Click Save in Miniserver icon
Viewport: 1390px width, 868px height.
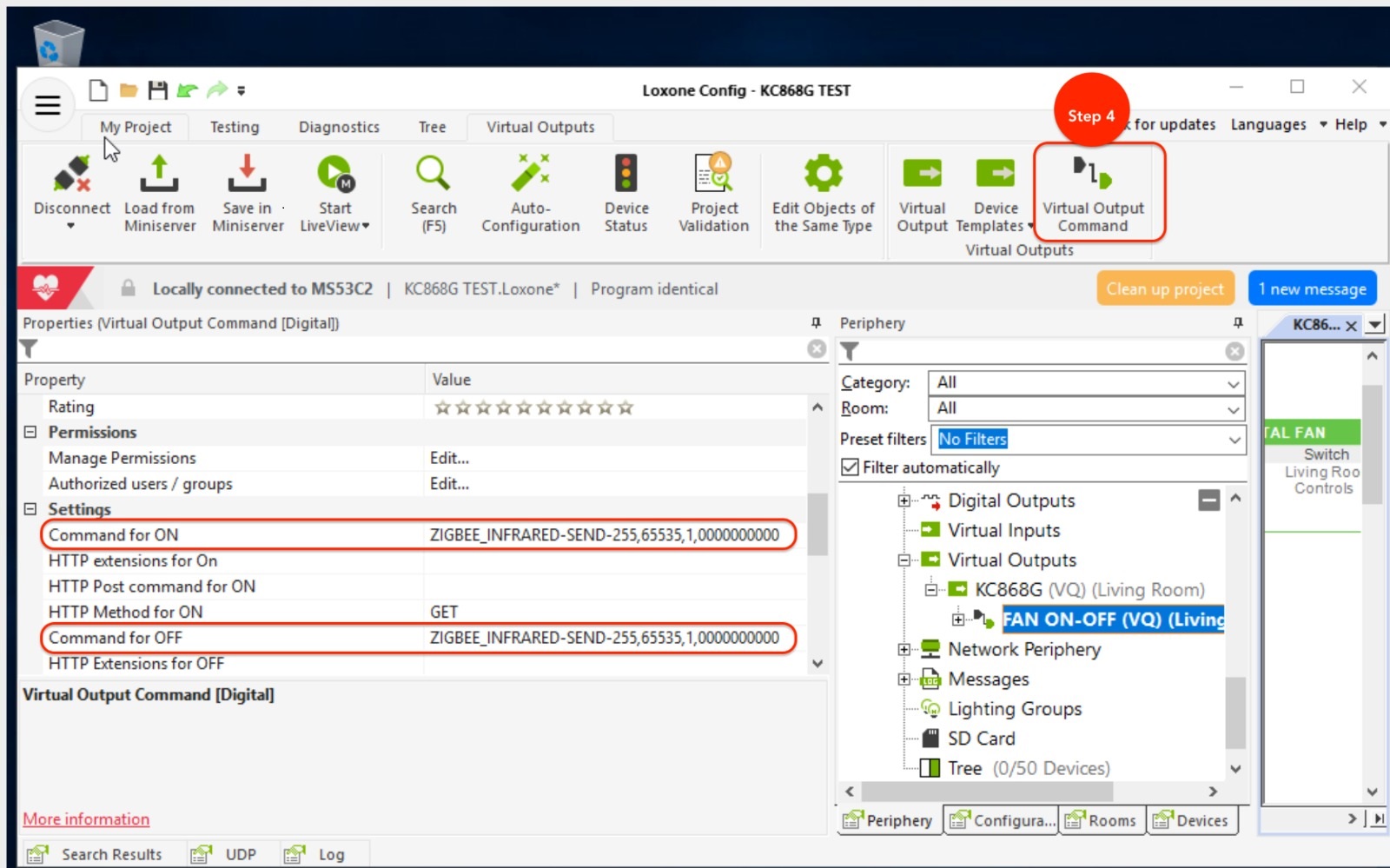[x=247, y=175]
